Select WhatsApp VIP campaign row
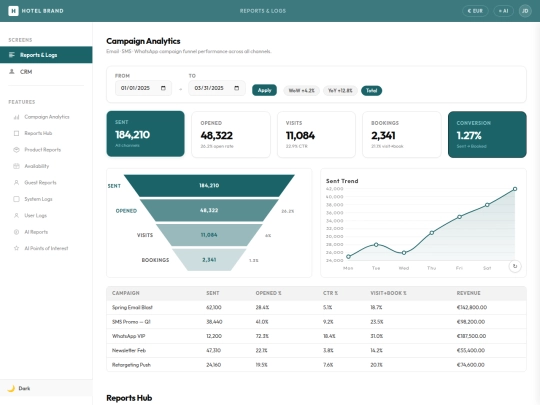The width and height of the screenshot is (540, 405). (x=316, y=336)
